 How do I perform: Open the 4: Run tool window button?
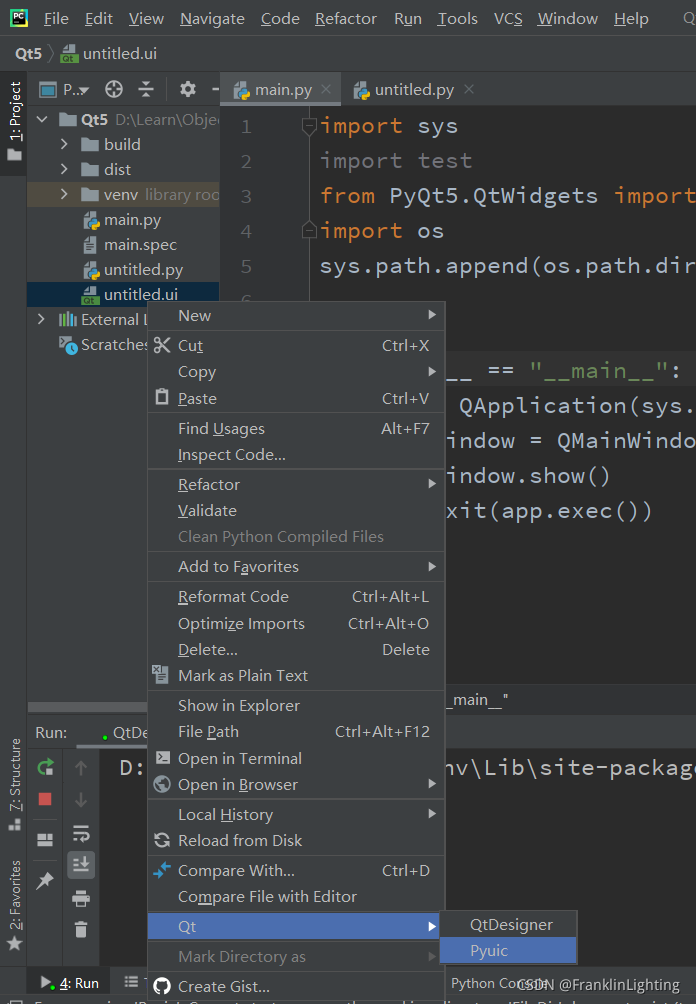[x=70, y=983]
